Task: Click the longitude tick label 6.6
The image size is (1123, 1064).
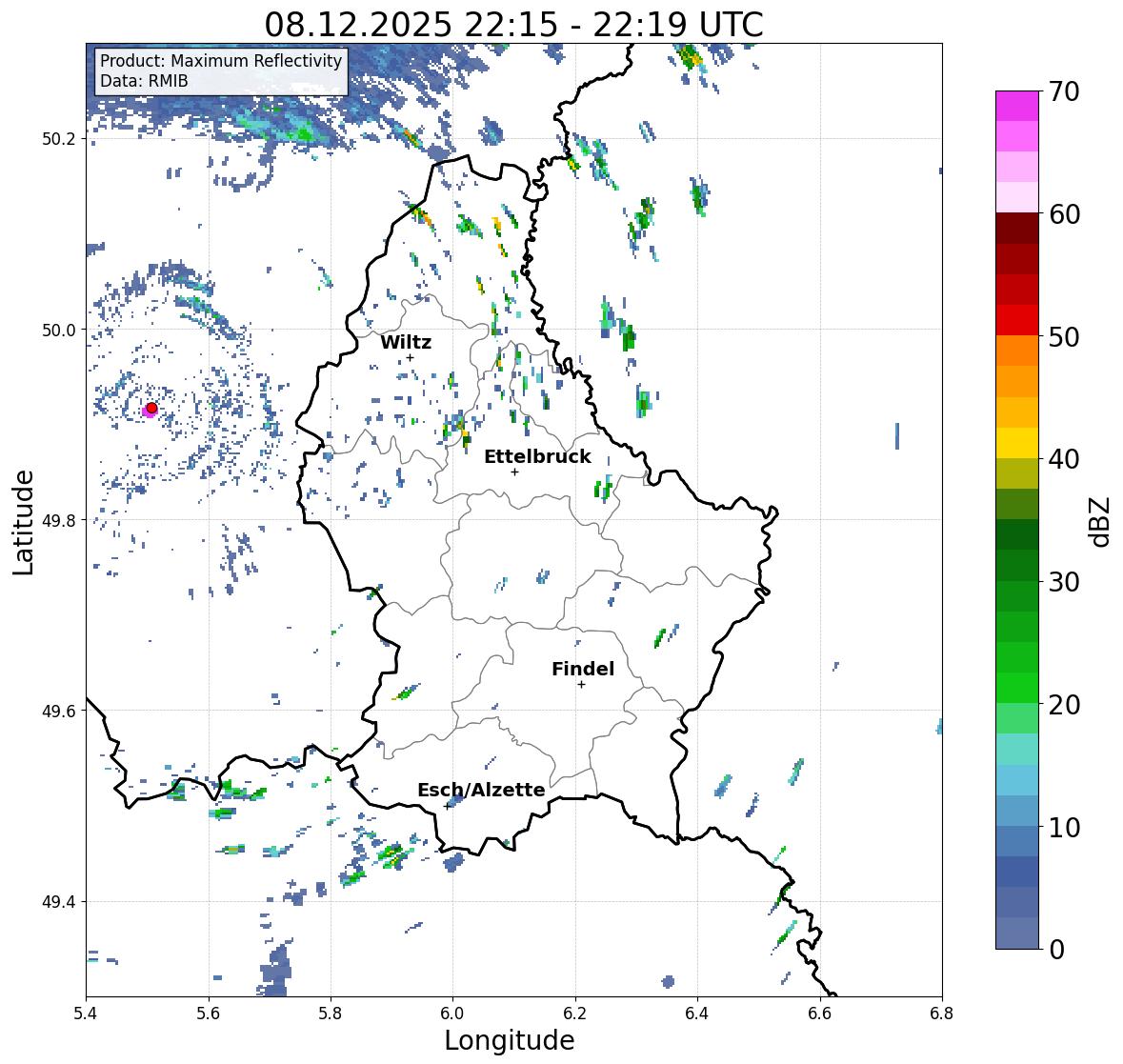Action: 820,1014
